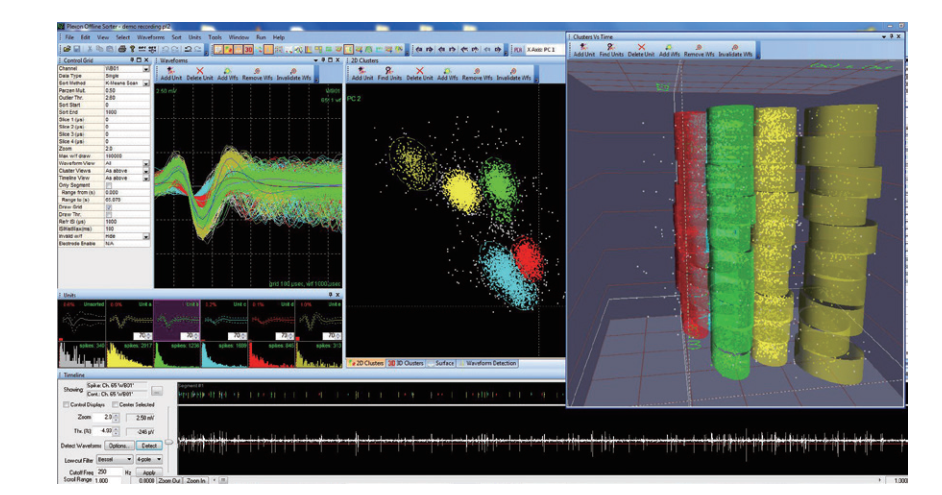Viewport: 942px width, 495px height.
Task: Click Open File icon in main toolbar
Action: [x=67, y=49]
